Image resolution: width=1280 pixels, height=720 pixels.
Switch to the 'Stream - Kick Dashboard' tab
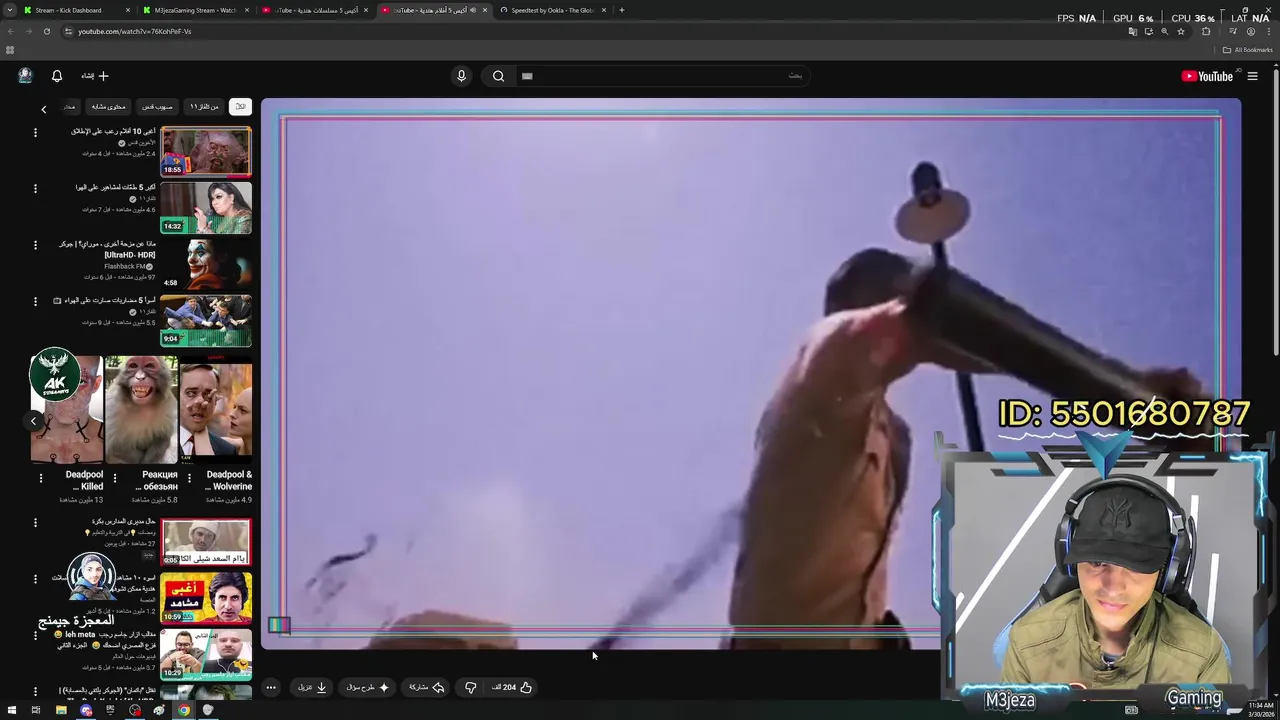(x=78, y=10)
